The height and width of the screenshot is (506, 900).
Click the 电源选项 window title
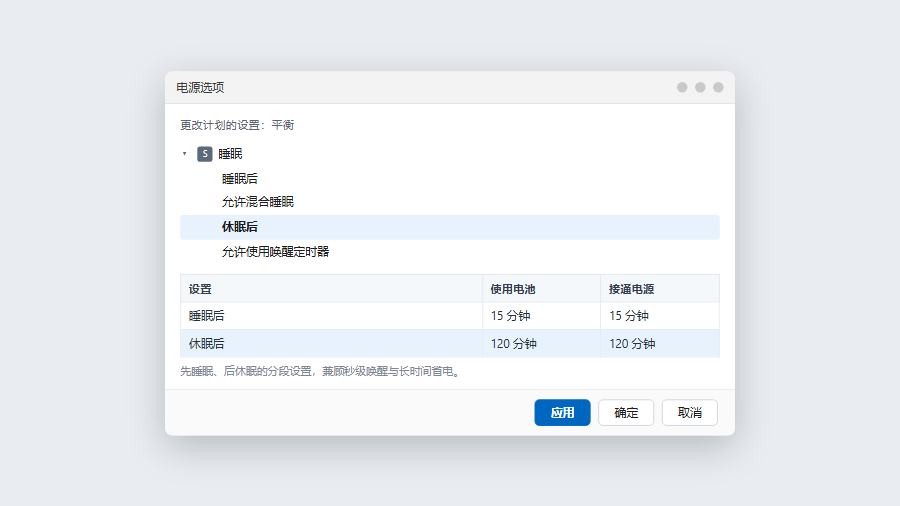point(200,87)
